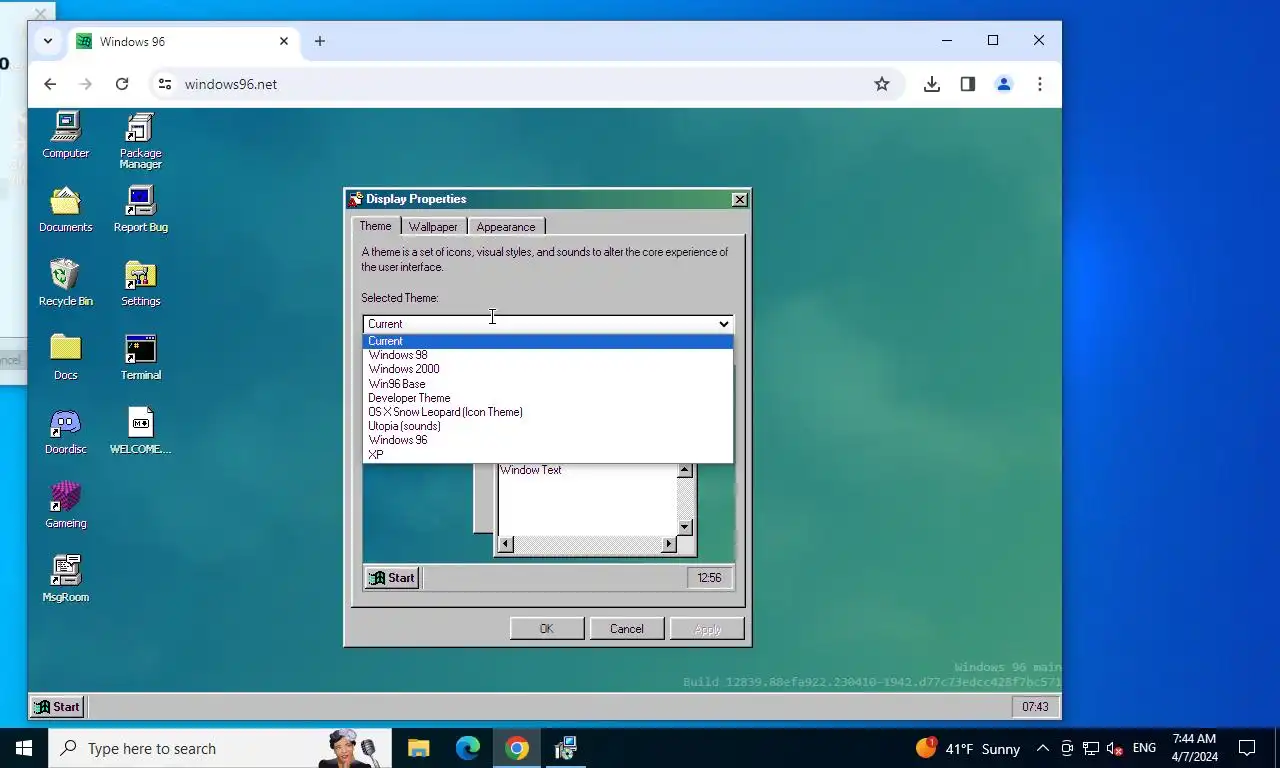The image size is (1280, 768).
Task: Open Chrome downloads
Action: pyautogui.click(x=932, y=84)
